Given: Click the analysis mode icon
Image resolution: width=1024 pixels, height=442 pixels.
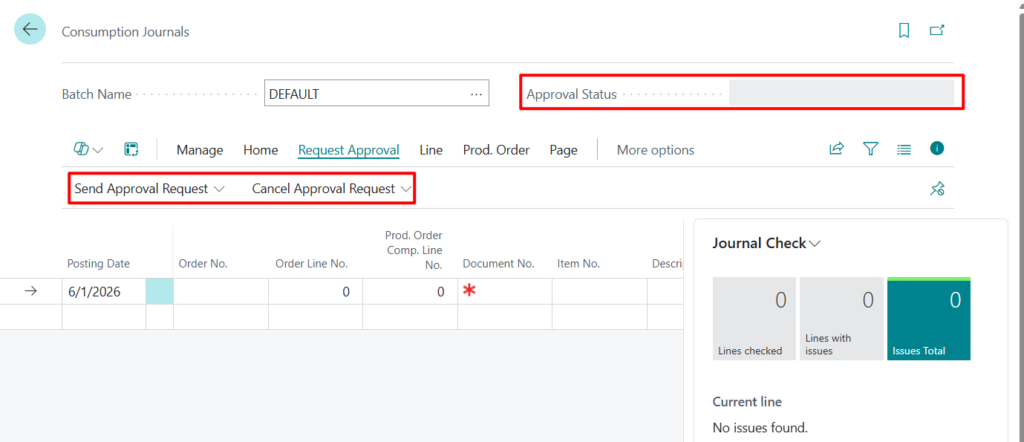Looking at the screenshot, I should (131, 150).
